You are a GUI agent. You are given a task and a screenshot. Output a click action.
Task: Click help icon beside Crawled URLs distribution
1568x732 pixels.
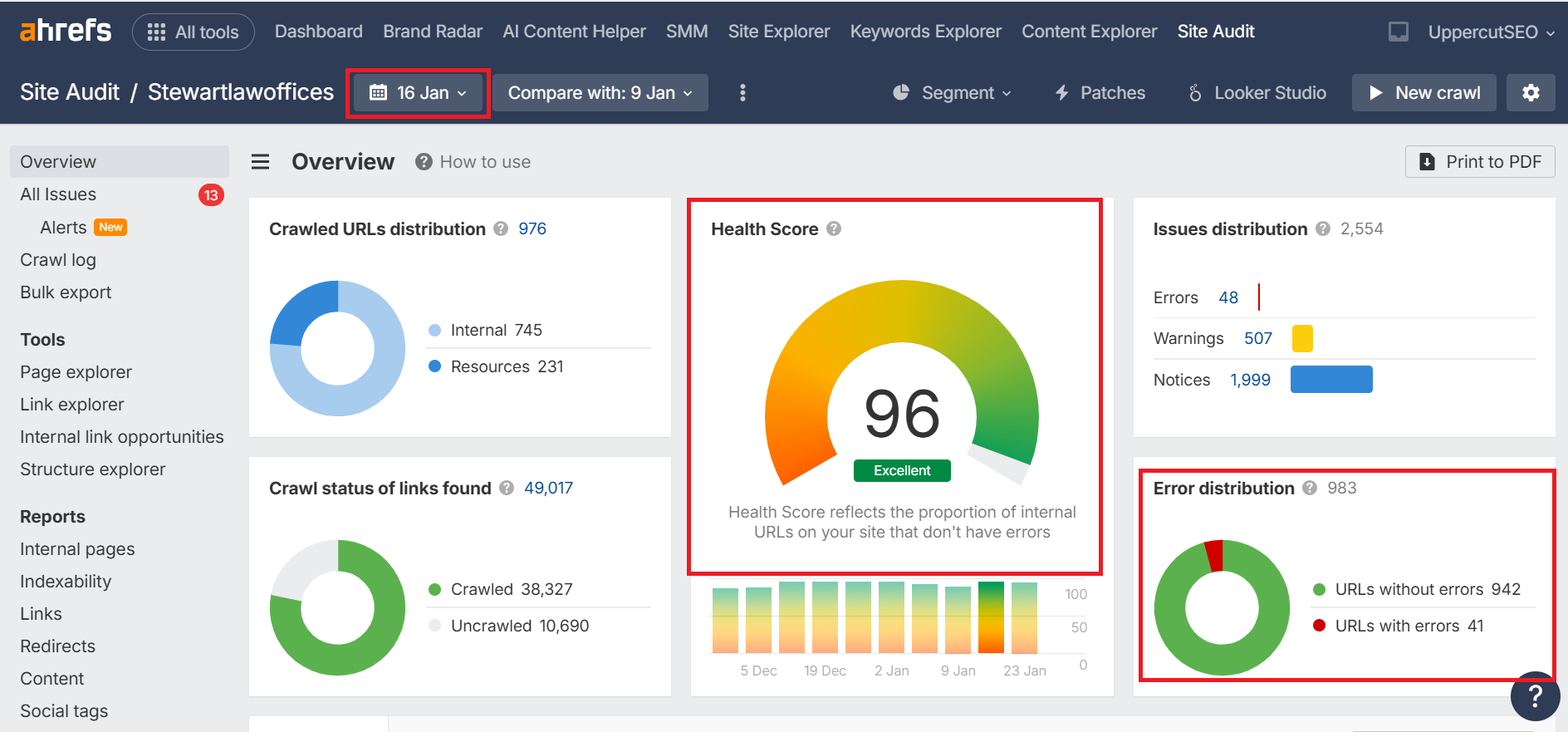pyautogui.click(x=501, y=228)
